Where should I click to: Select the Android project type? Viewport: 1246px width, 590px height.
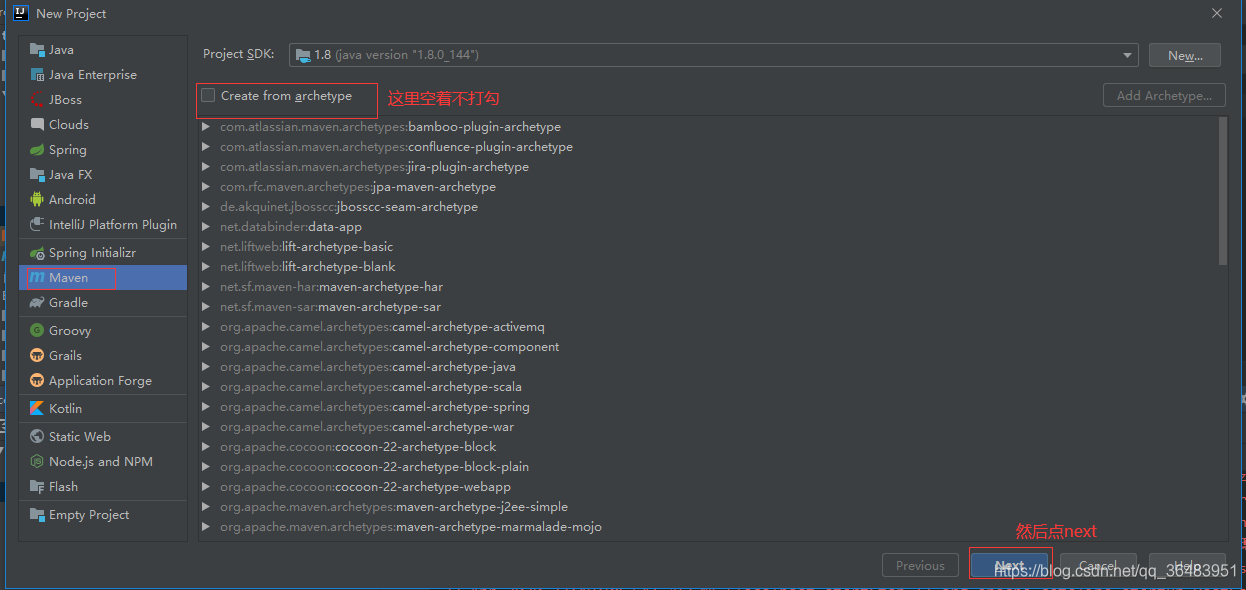pos(69,199)
